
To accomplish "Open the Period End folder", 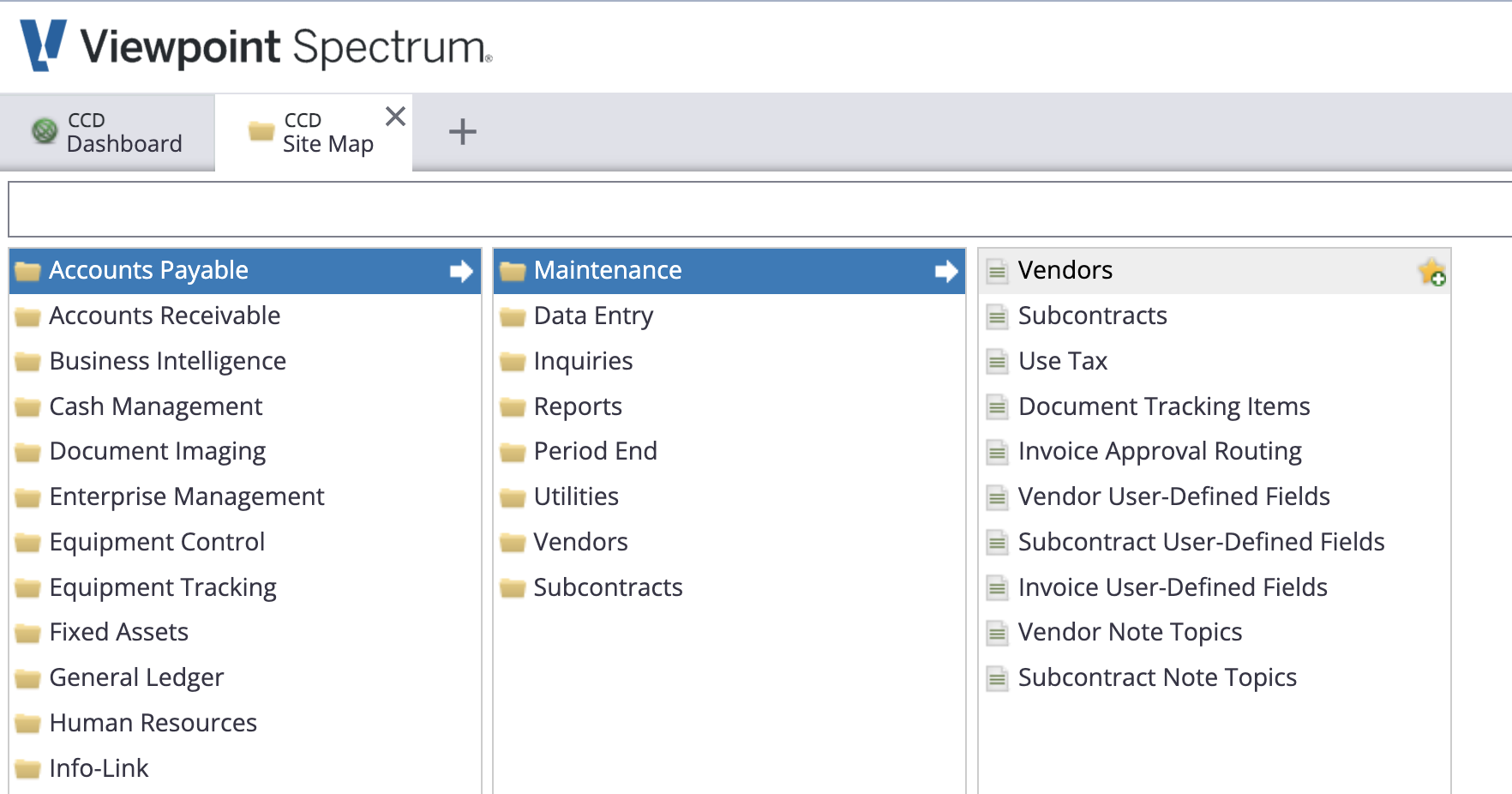I will (729, 451).
